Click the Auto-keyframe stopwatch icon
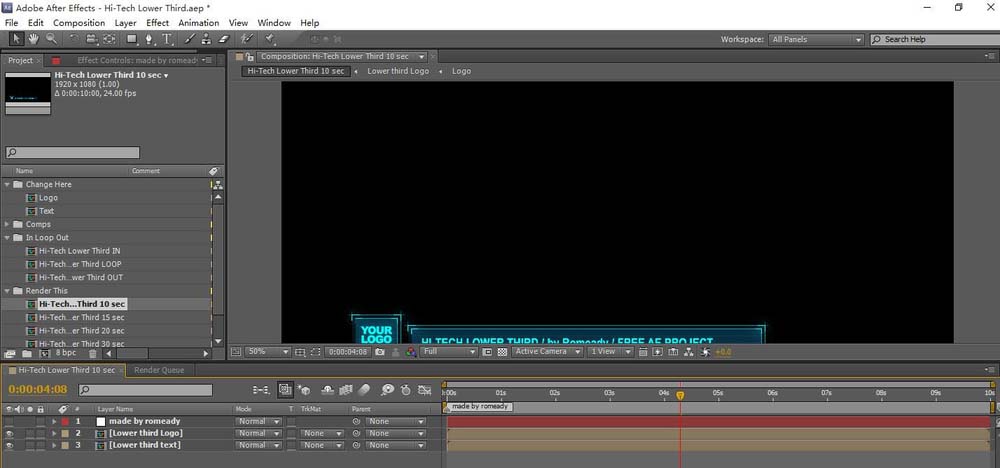 (x=405, y=390)
